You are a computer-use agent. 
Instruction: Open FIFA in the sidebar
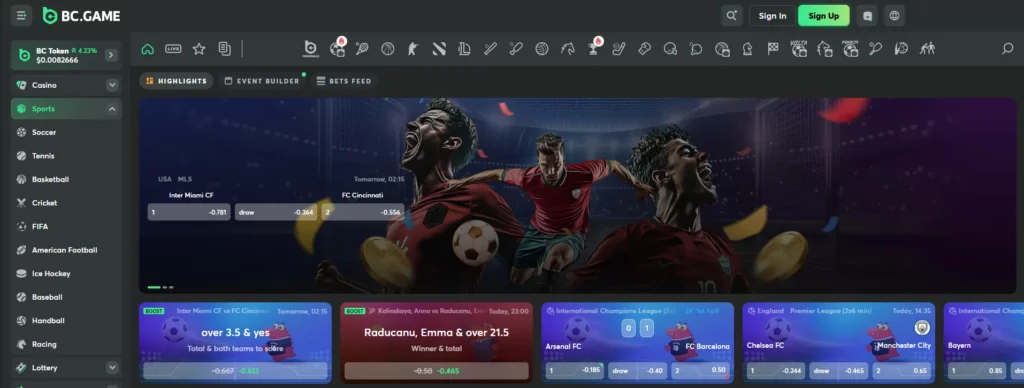pos(66,227)
